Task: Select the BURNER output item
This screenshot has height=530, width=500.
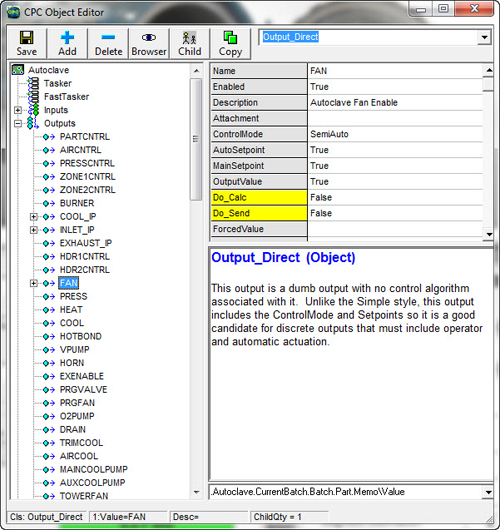Action: 77,203
